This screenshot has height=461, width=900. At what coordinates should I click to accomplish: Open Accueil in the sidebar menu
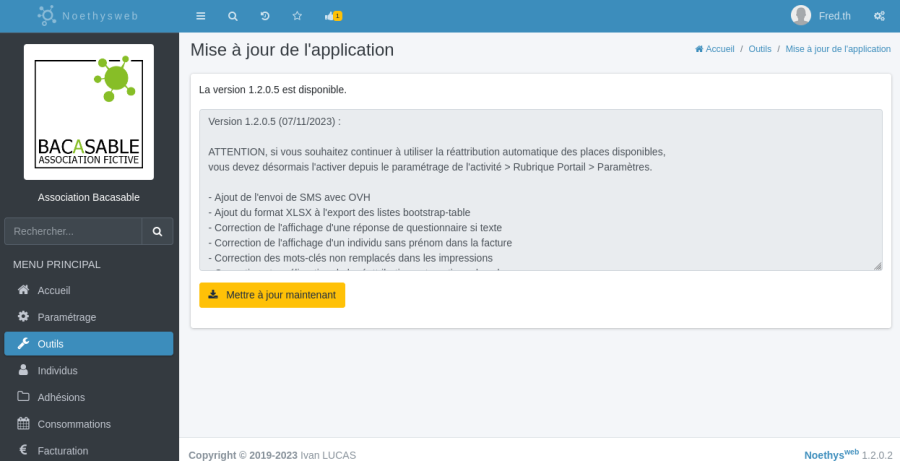point(54,290)
